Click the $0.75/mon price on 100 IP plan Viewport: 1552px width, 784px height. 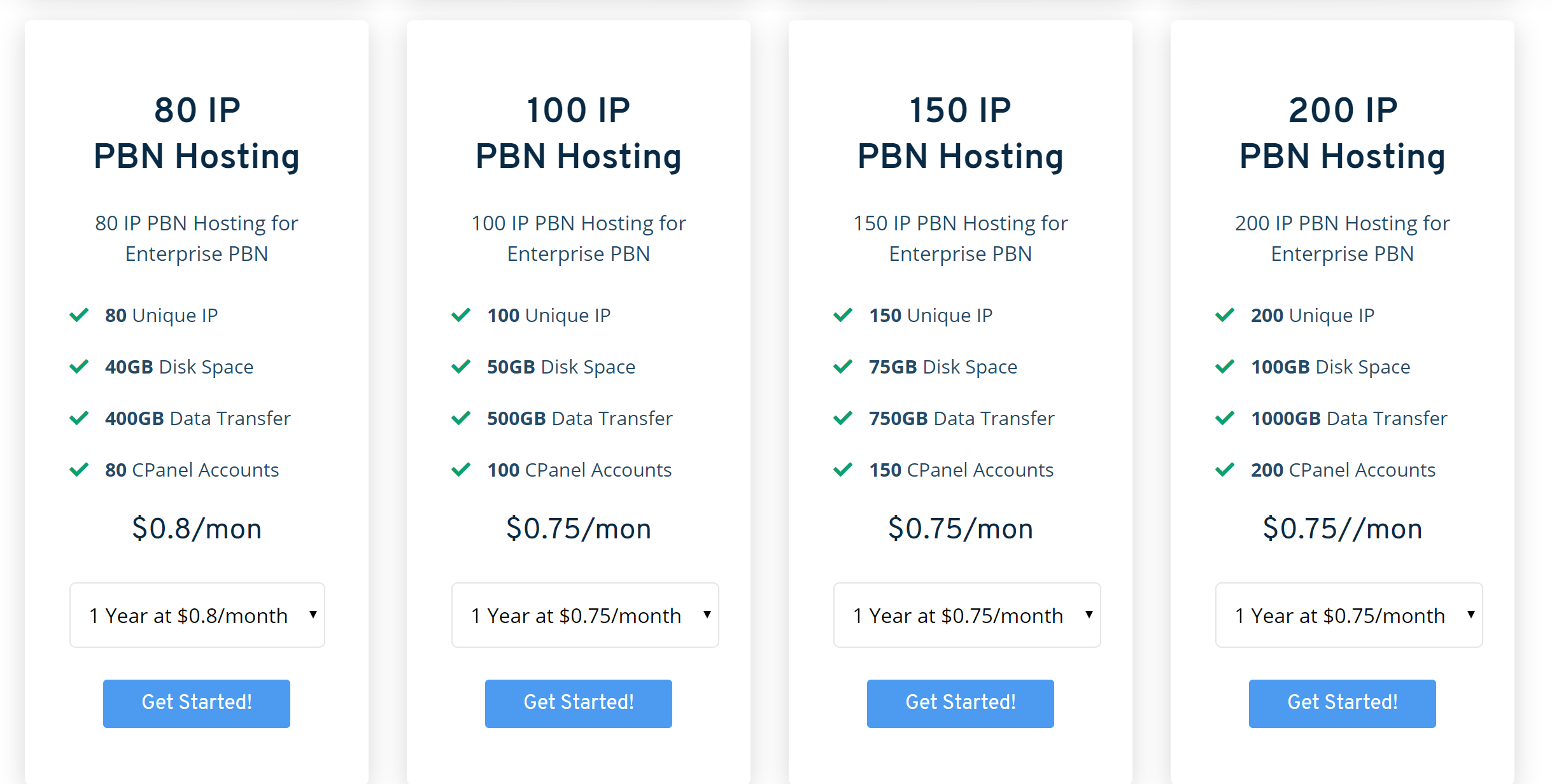click(578, 528)
